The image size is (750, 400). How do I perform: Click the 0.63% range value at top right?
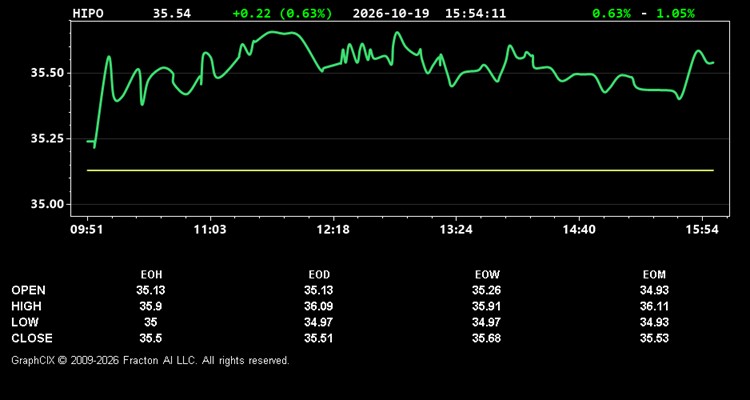611,13
